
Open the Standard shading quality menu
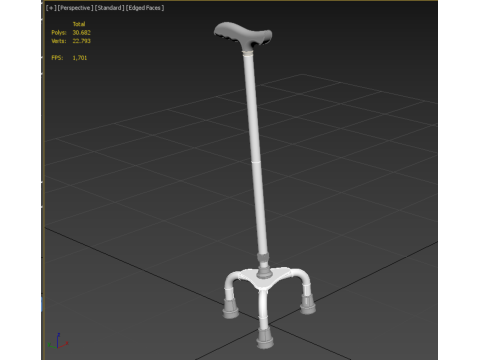click(x=110, y=8)
